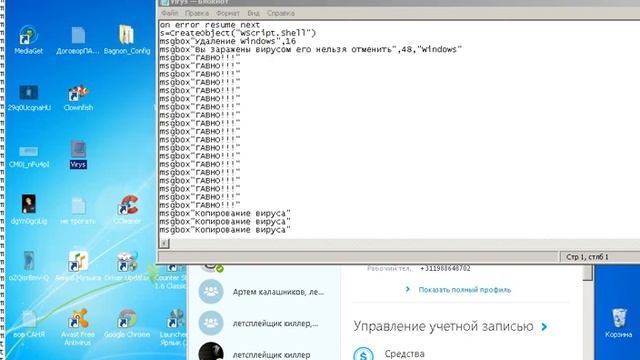
Task: Expand chevron after 'Управление учетной записью'
Action: (x=544, y=327)
